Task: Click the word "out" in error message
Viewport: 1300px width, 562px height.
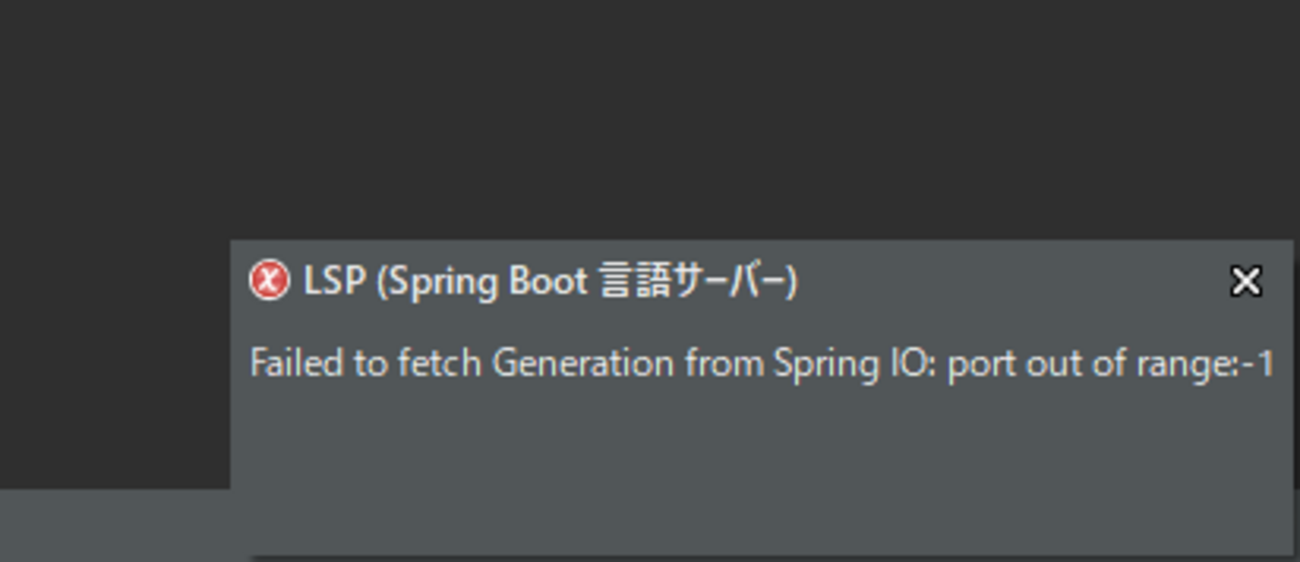Action: [1050, 363]
